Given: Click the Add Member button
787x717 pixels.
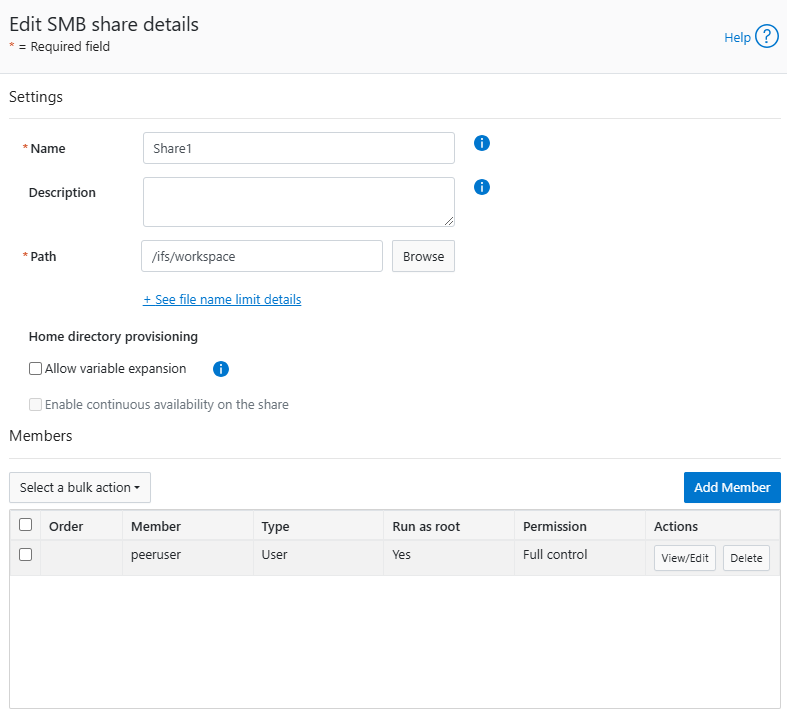Looking at the screenshot, I should tap(732, 488).
